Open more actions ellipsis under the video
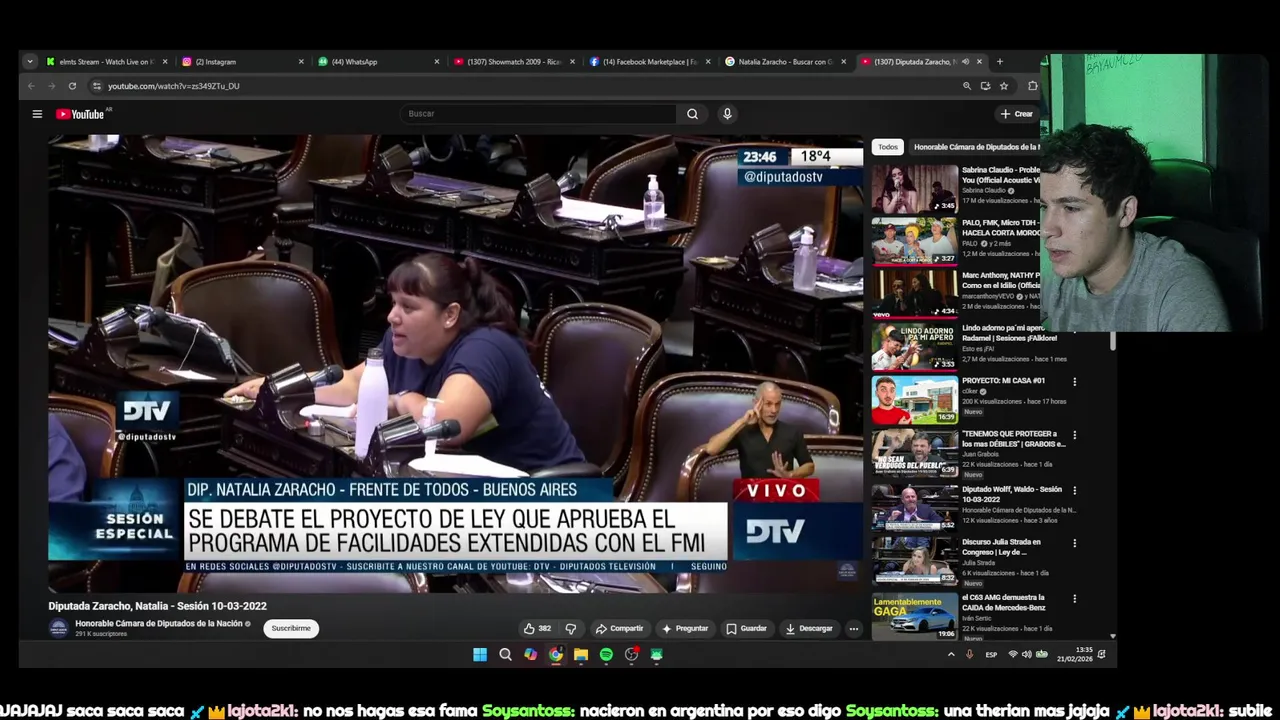The image size is (1280, 720). (853, 628)
